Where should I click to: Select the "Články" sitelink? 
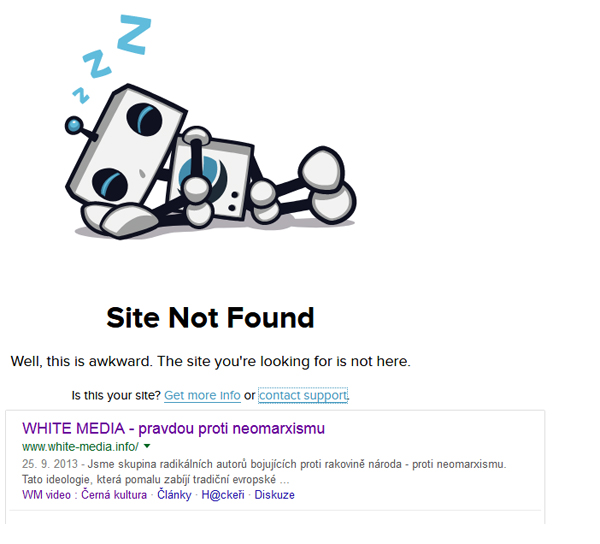(x=174, y=495)
